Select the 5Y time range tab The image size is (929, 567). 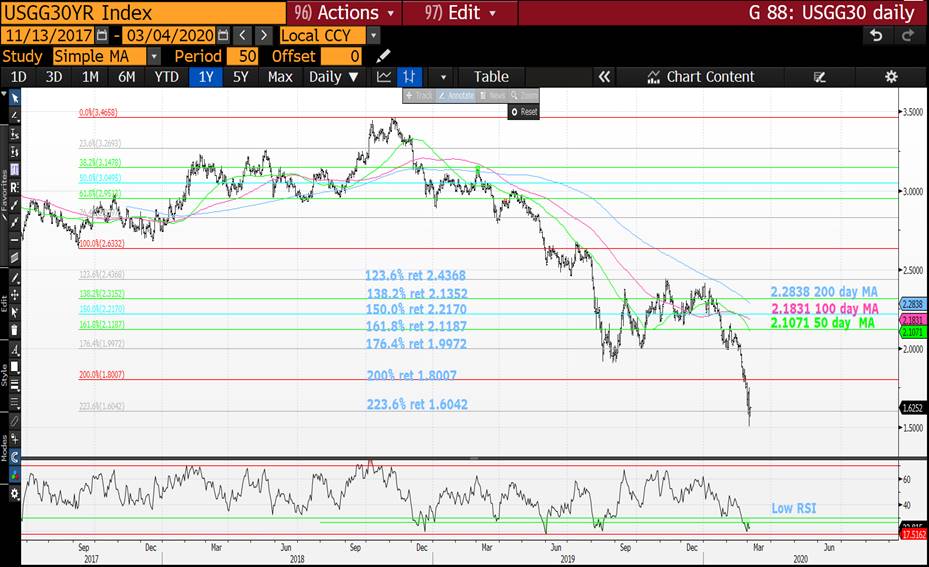pyautogui.click(x=241, y=76)
